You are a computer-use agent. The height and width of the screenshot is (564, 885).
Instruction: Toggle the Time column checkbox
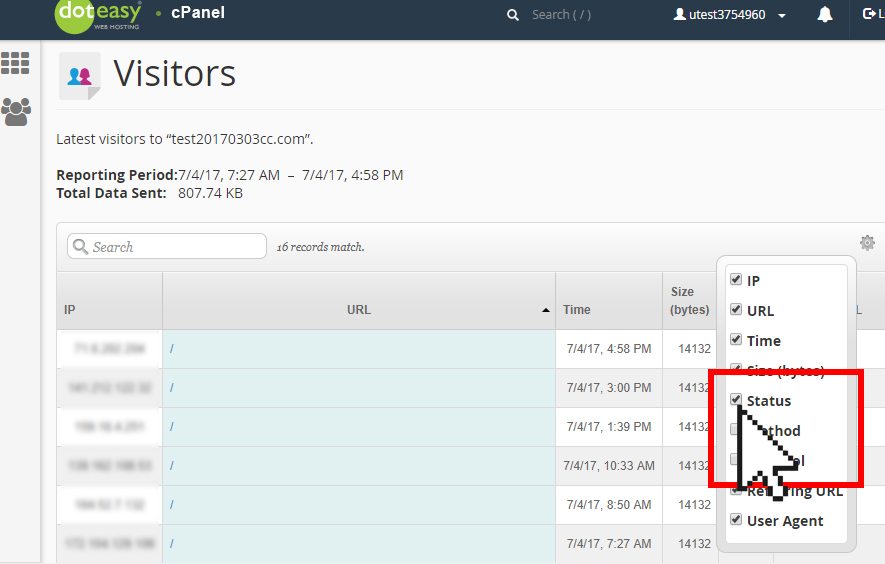pyautogui.click(x=735, y=339)
